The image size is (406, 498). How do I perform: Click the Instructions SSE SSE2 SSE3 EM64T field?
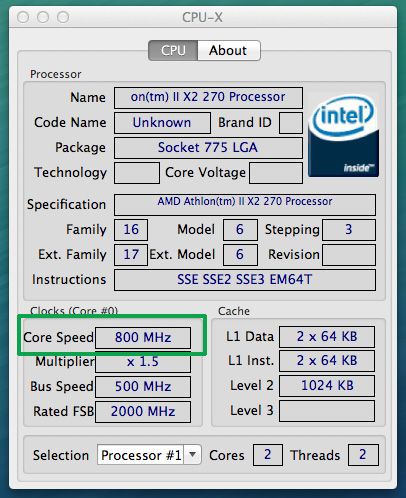tap(245, 280)
